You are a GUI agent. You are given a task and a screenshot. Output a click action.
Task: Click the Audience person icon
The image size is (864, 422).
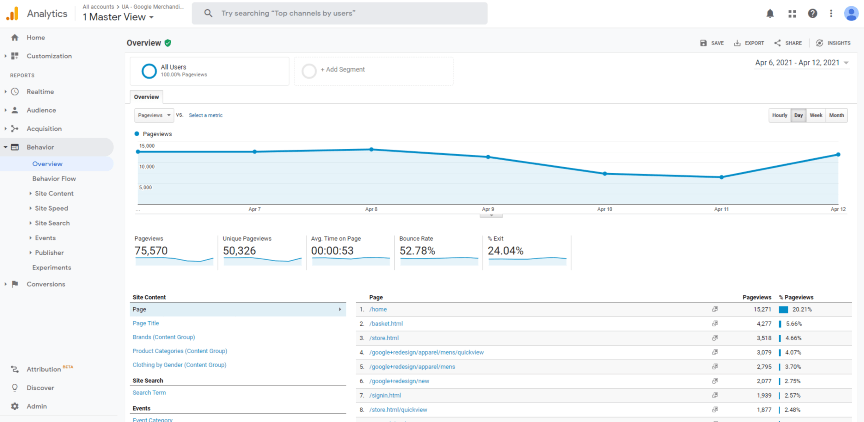pyautogui.click(x=15, y=110)
